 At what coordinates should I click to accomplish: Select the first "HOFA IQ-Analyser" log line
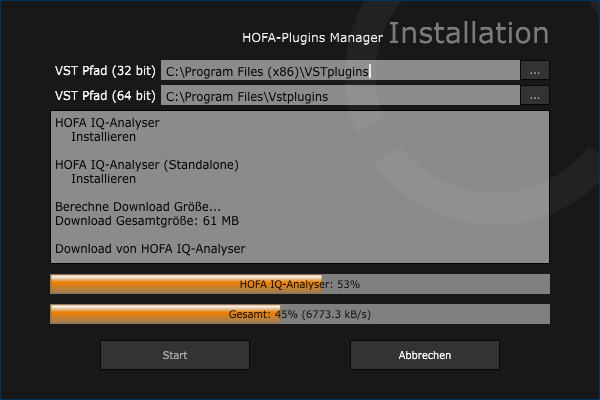[107, 123]
